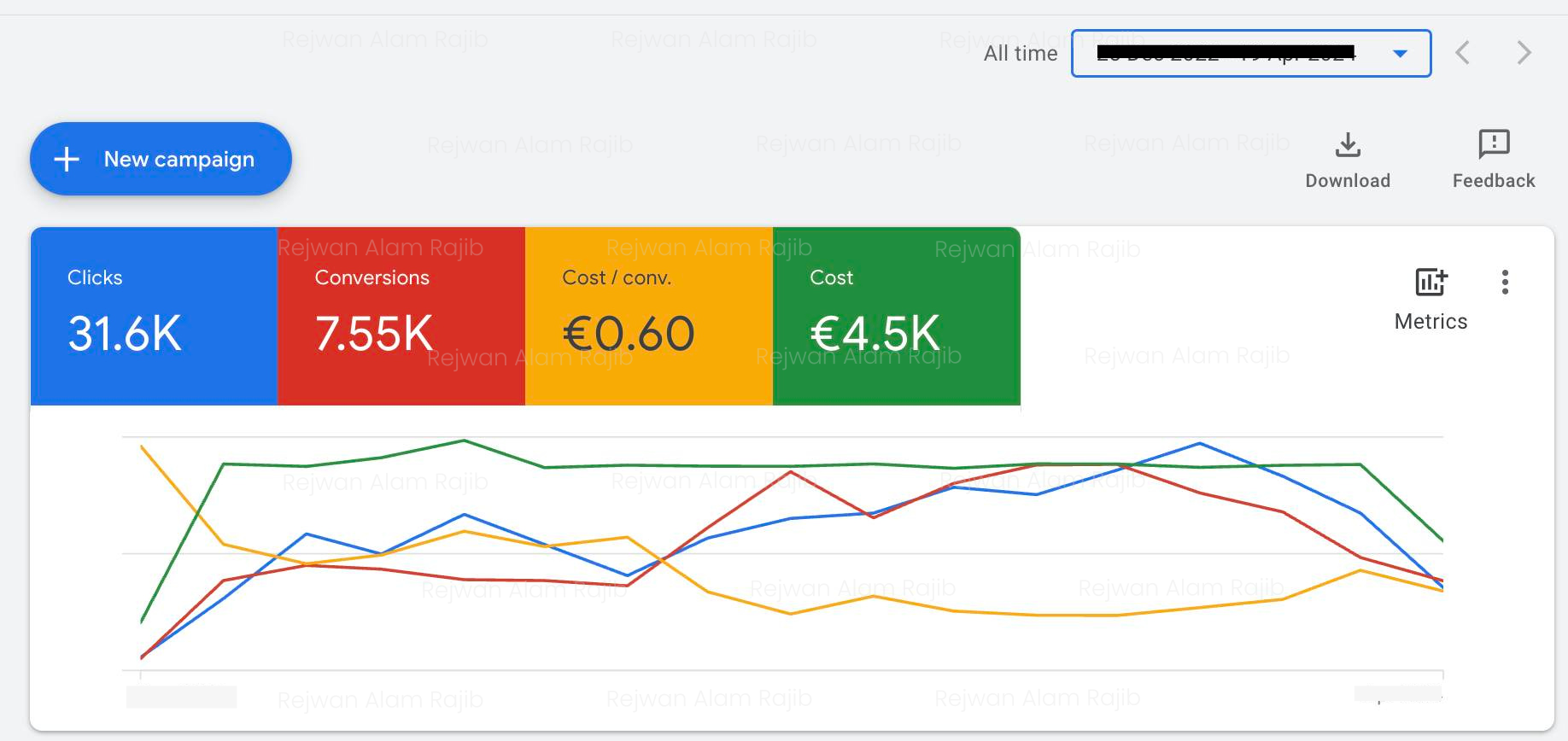This screenshot has height=741, width=1568.
Task: Open the three-dot more options menu
Action: pos(1505,283)
